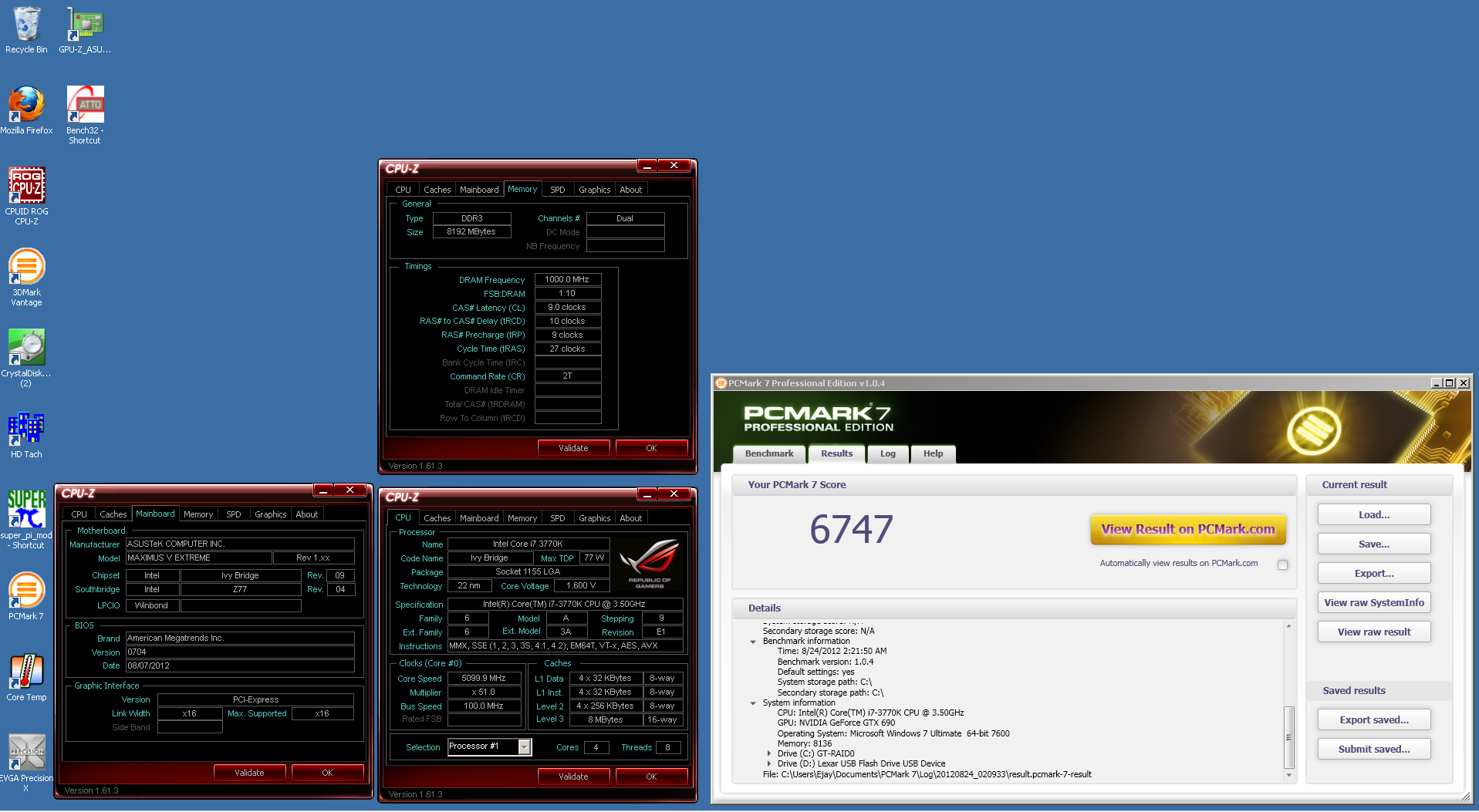Click the Details scrollbar up arrow

[1288, 625]
